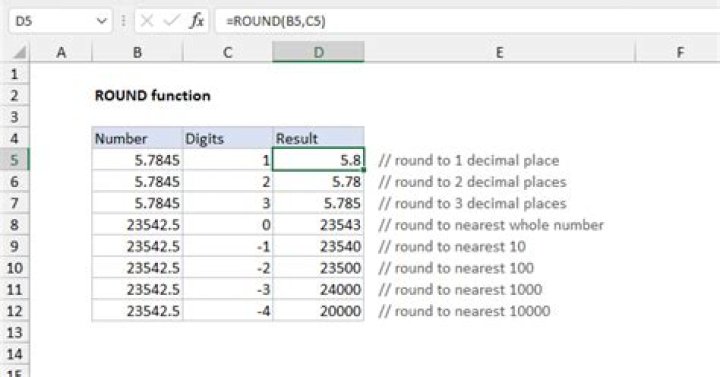
Task: Click the 'Number' header cell
Action: click(x=137, y=138)
